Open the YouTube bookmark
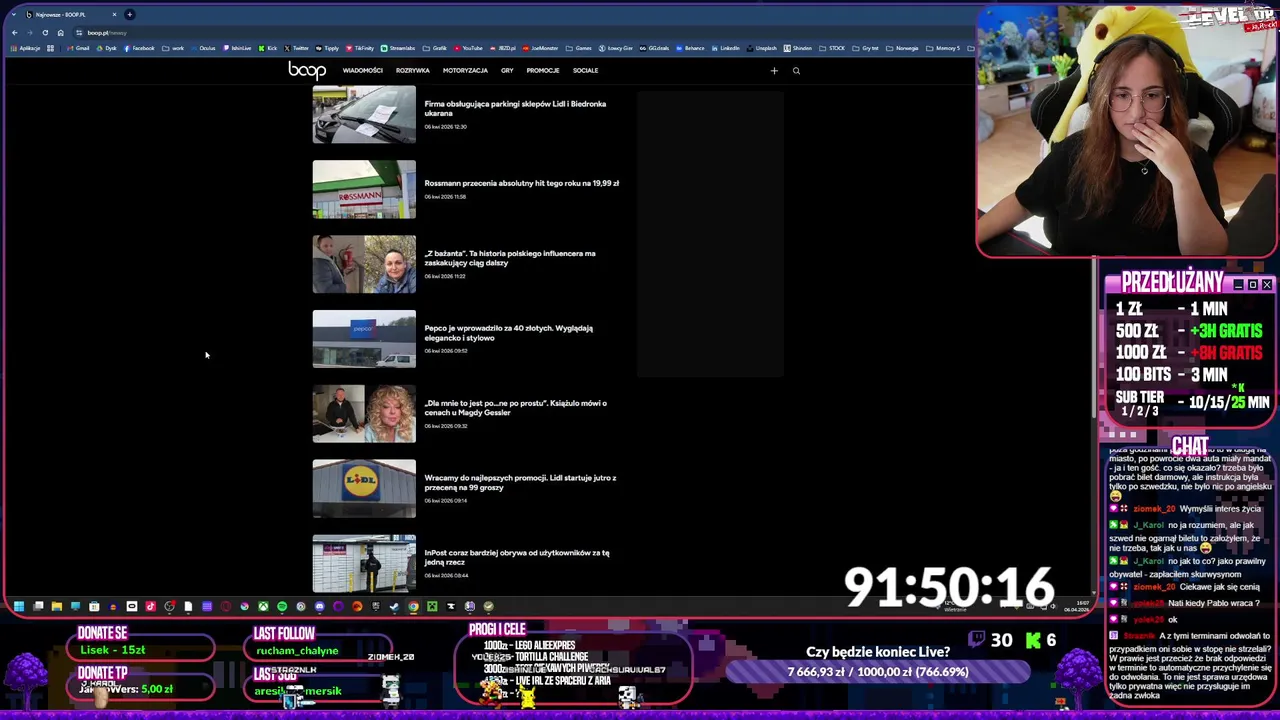This screenshot has height=720, width=1280. [x=468, y=48]
